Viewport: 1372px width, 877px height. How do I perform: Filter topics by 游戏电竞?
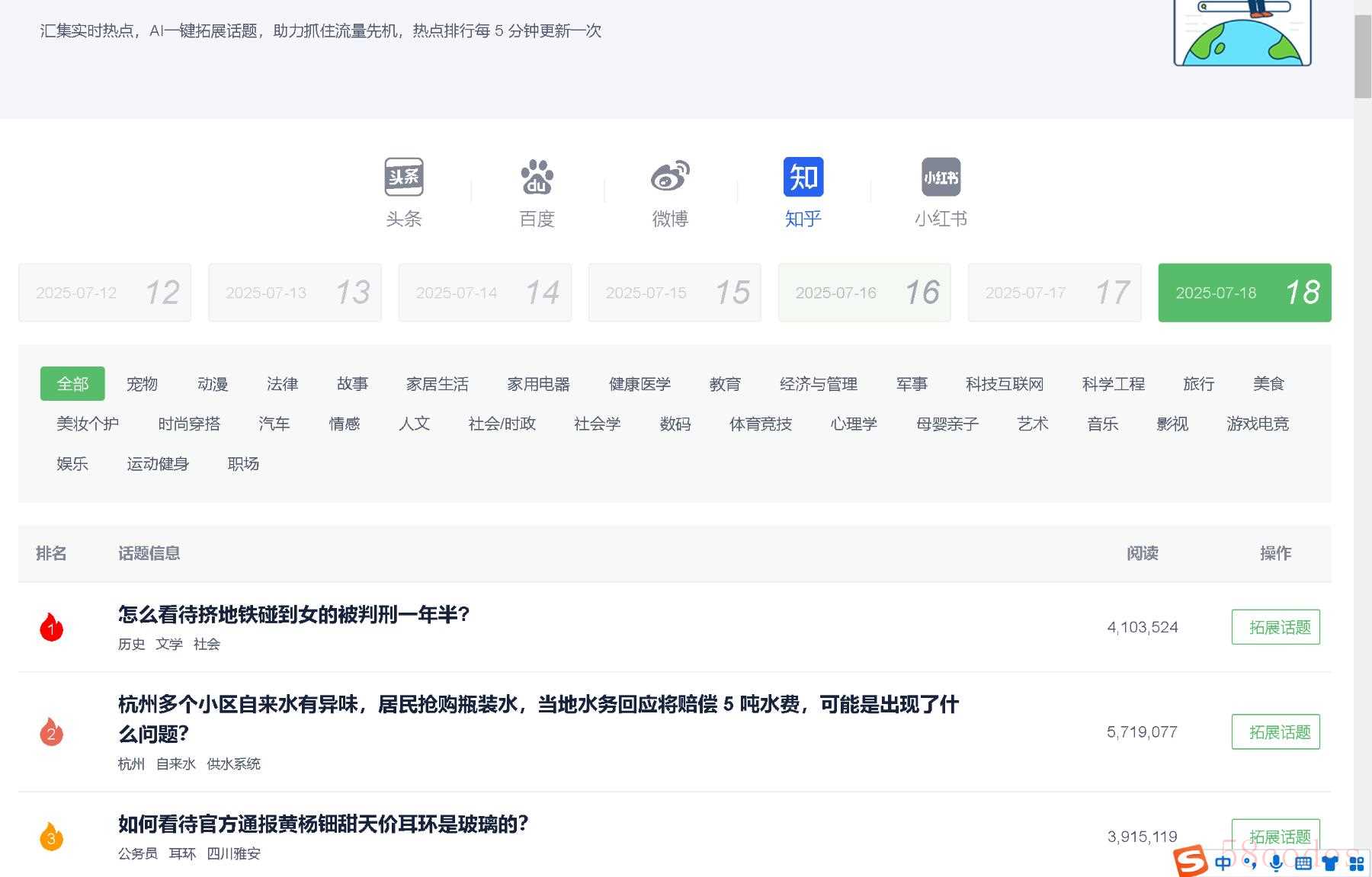click(1258, 424)
